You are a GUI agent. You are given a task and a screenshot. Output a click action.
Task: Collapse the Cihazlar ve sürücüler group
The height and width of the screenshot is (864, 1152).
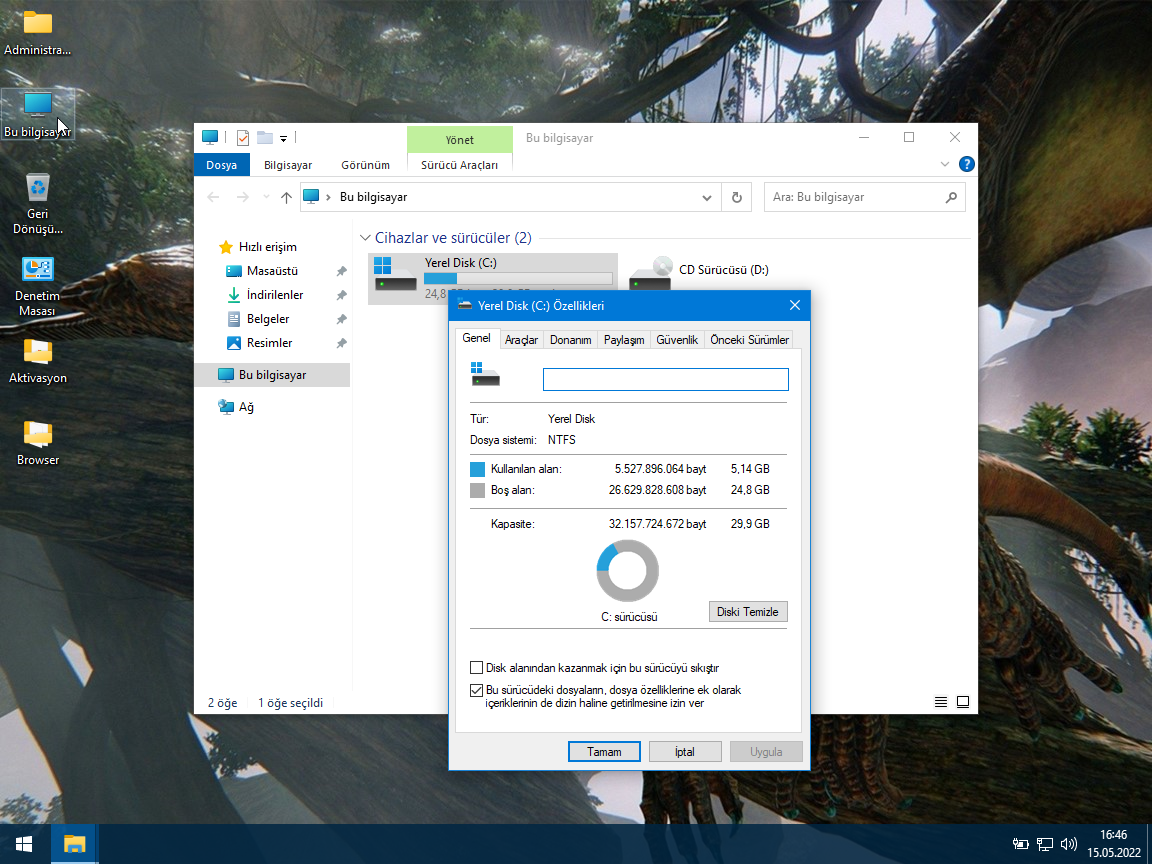tap(364, 238)
